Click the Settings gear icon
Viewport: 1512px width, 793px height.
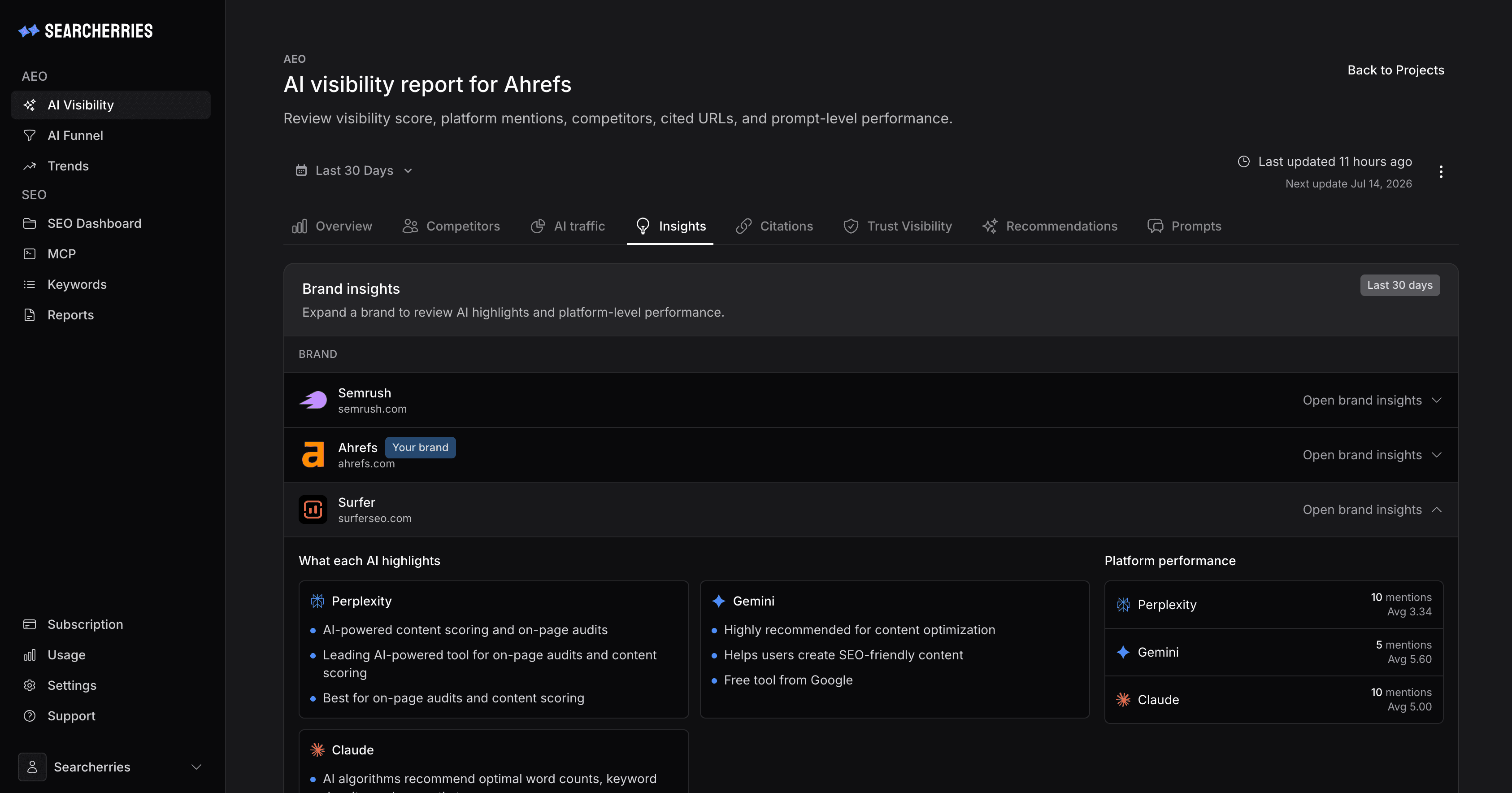[x=29, y=686]
